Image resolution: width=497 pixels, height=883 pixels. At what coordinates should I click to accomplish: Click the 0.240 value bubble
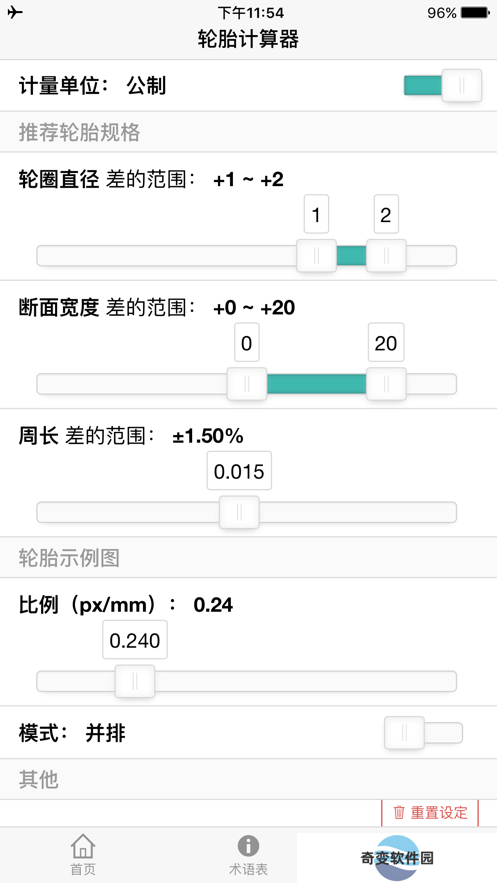[x=135, y=640]
